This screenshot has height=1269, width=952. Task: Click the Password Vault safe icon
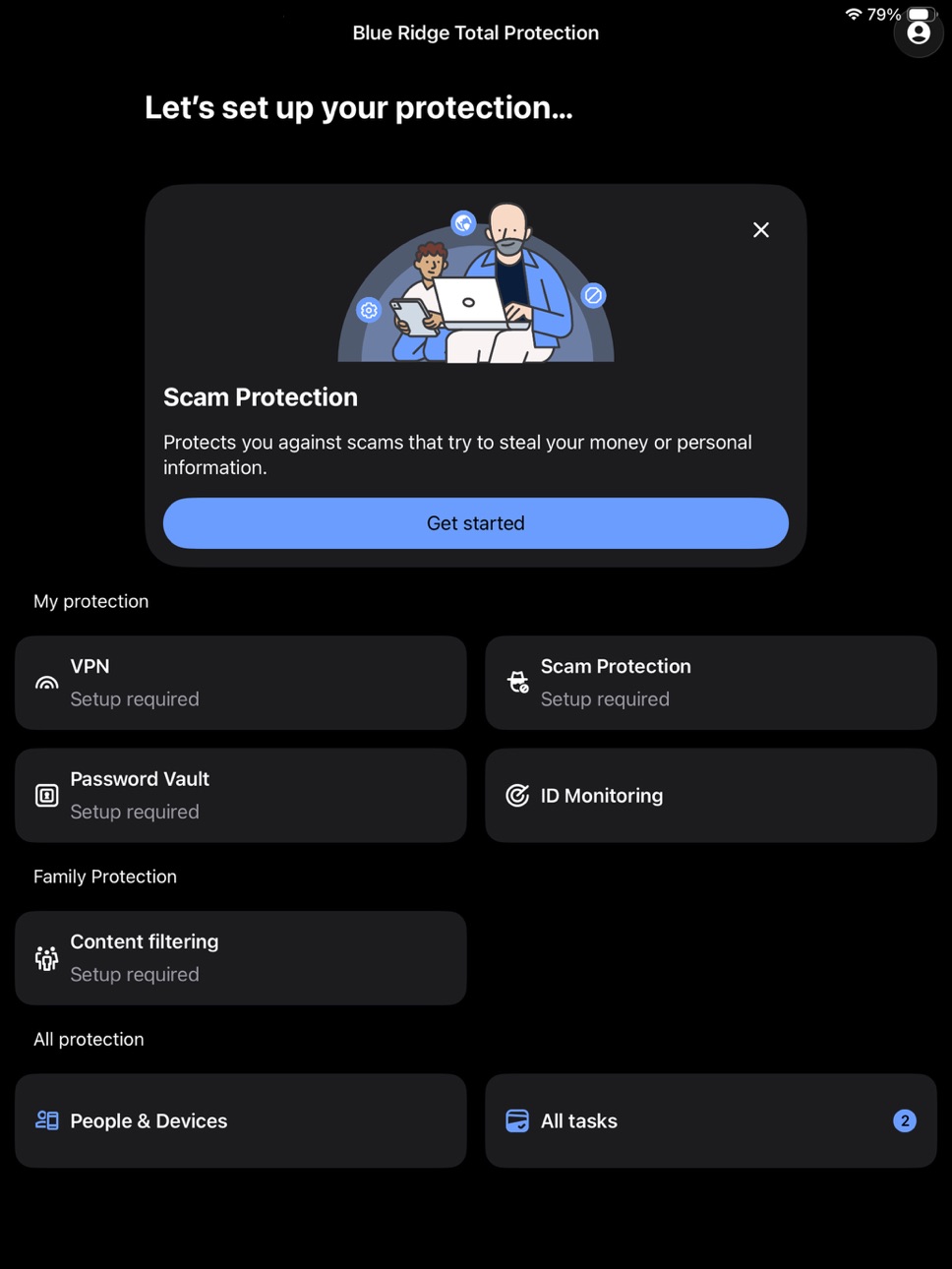pyautogui.click(x=46, y=795)
